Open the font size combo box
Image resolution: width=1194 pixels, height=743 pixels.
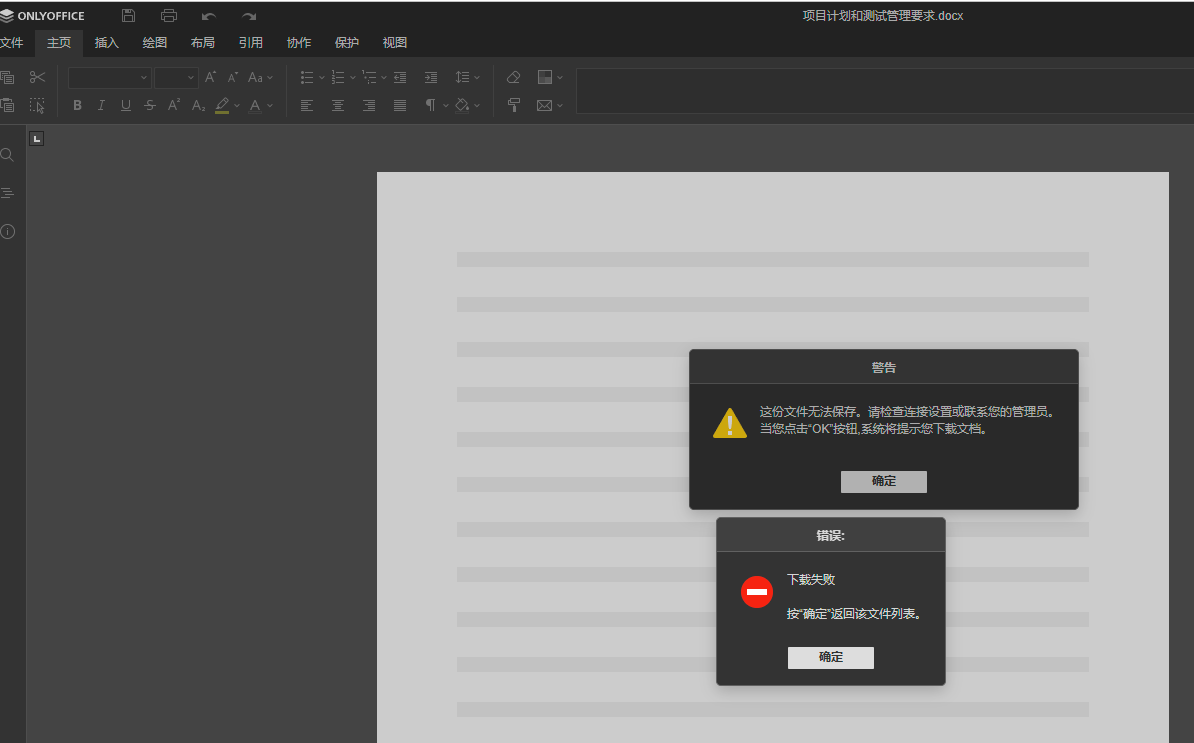pos(176,77)
